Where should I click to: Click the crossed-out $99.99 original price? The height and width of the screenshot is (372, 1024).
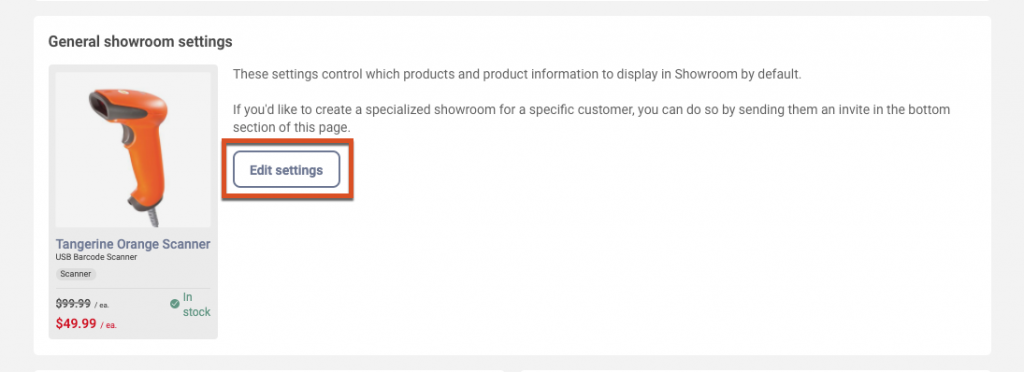[72, 303]
